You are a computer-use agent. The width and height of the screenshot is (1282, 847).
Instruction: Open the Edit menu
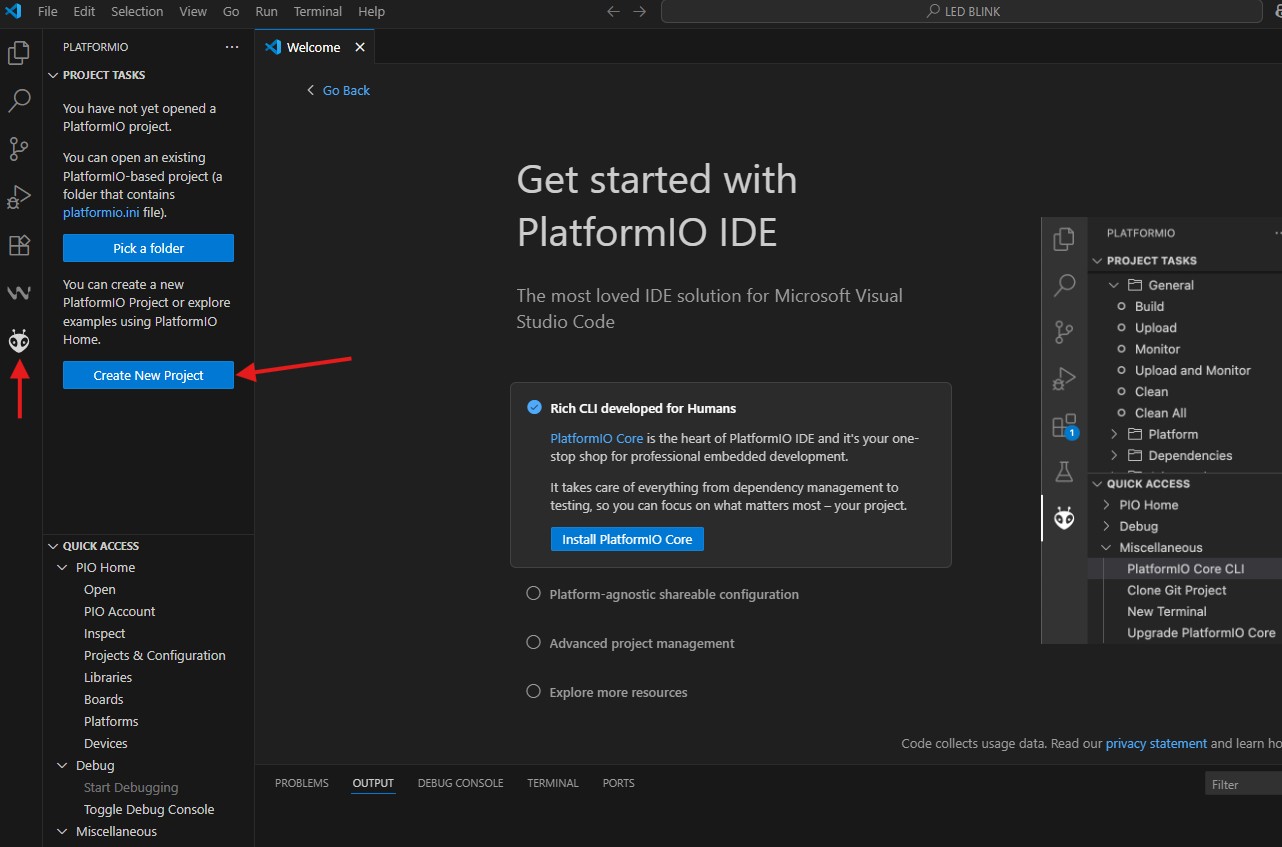(x=84, y=12)
